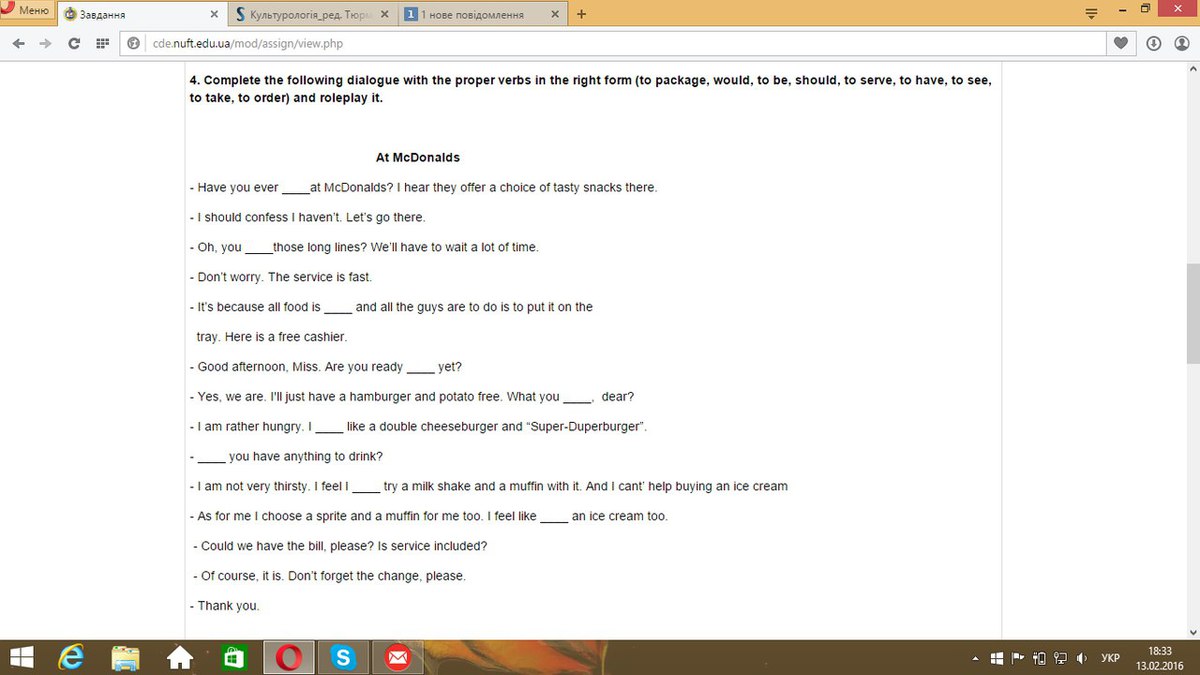Open Windows Store from taskbar

(234, 657)
